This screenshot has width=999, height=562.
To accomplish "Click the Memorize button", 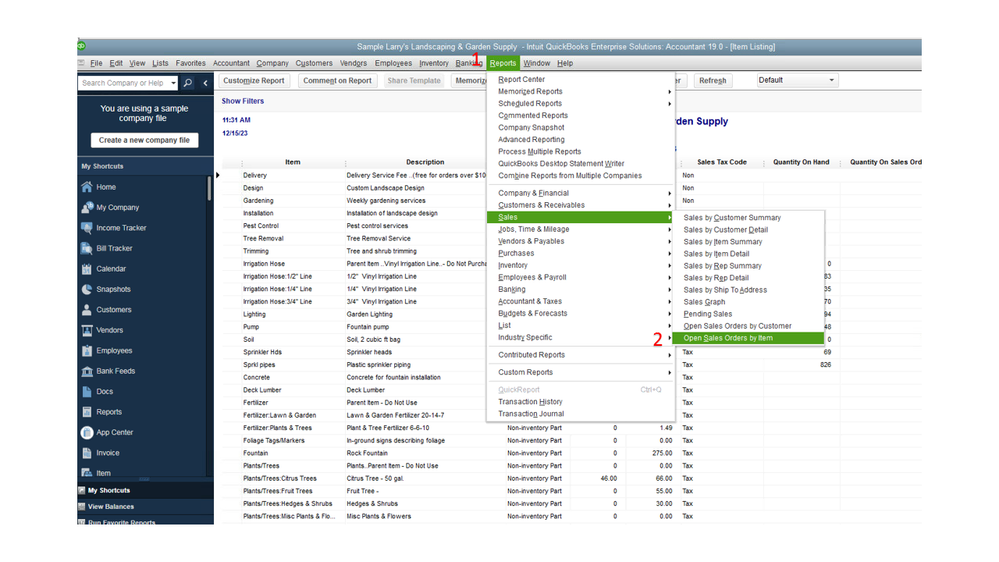I will 470,81.
